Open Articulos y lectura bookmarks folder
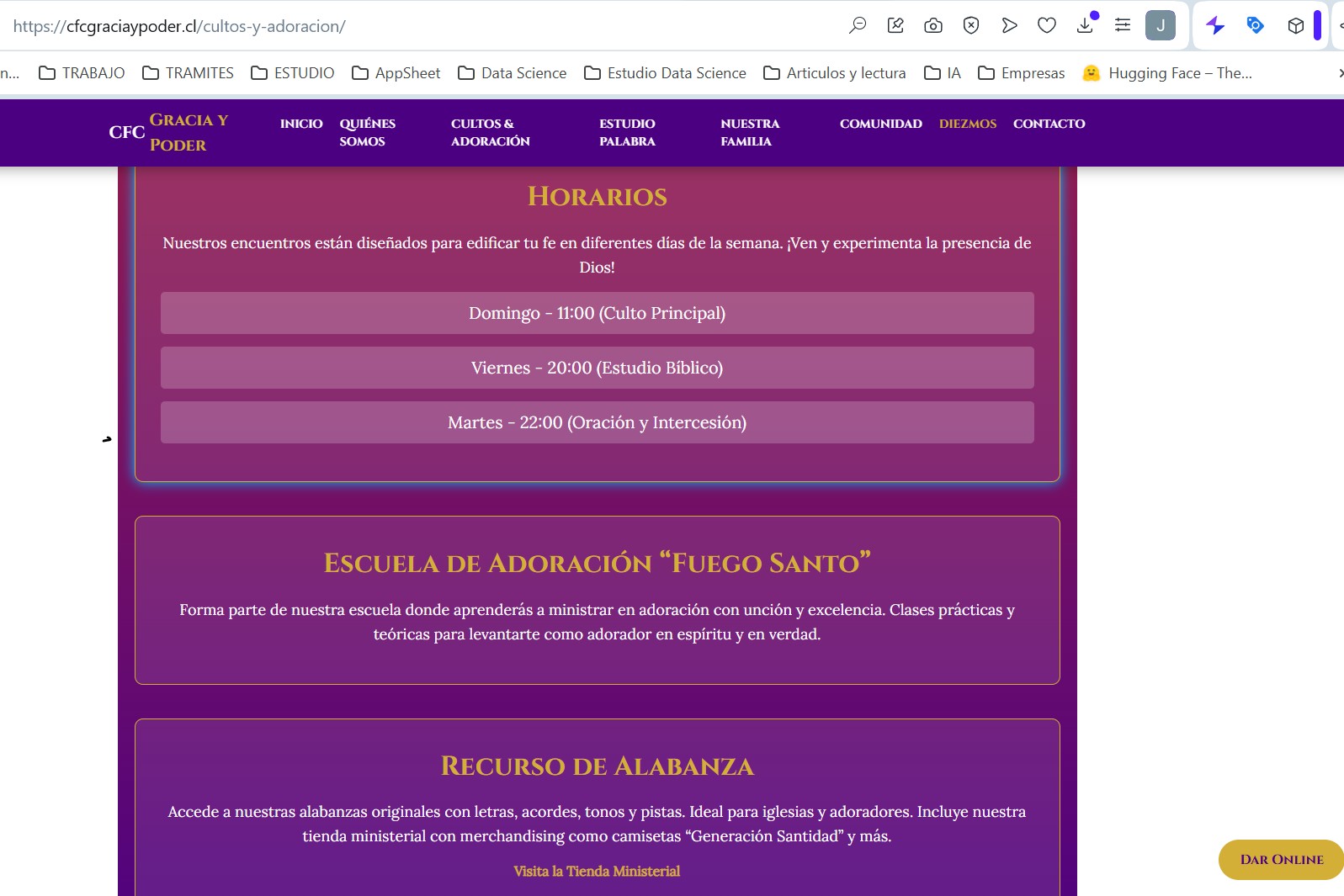1344x896 pixels. (834, 73)
